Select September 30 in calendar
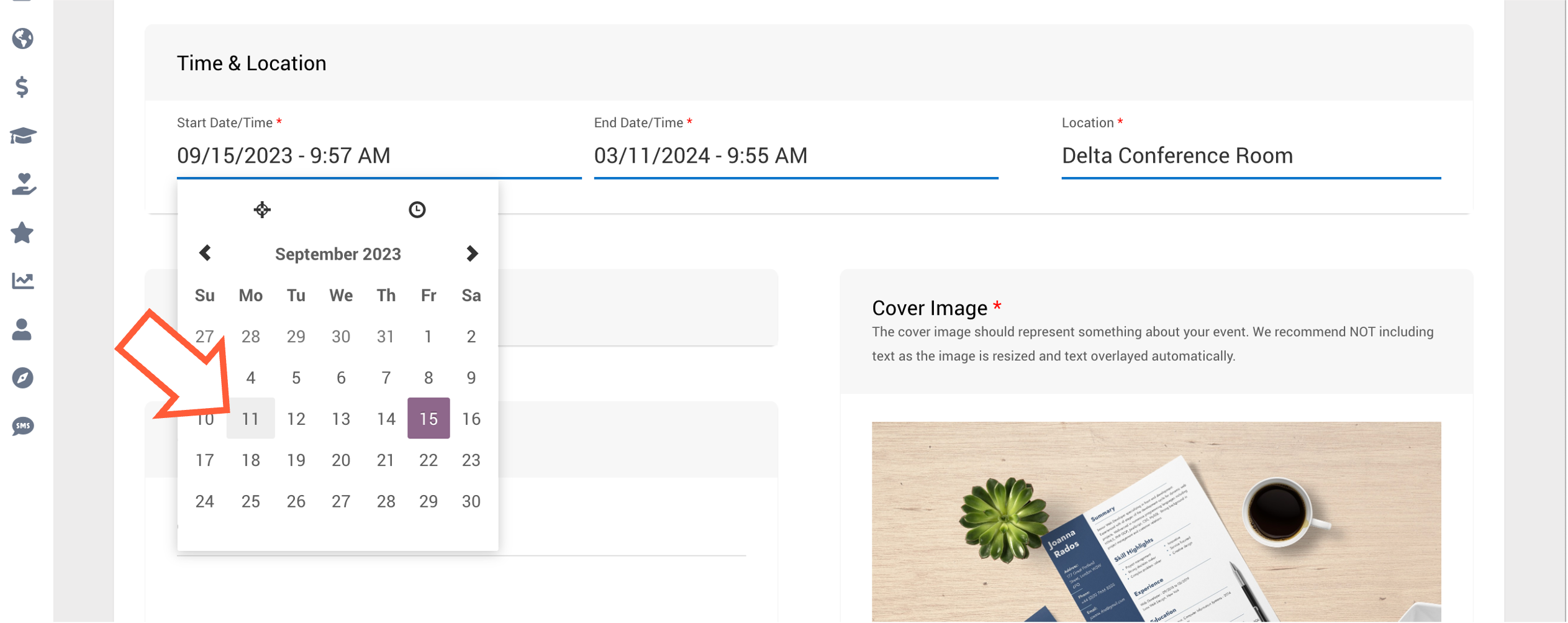Viewport: 1568px width, 623px height. (x=471, y=501)
